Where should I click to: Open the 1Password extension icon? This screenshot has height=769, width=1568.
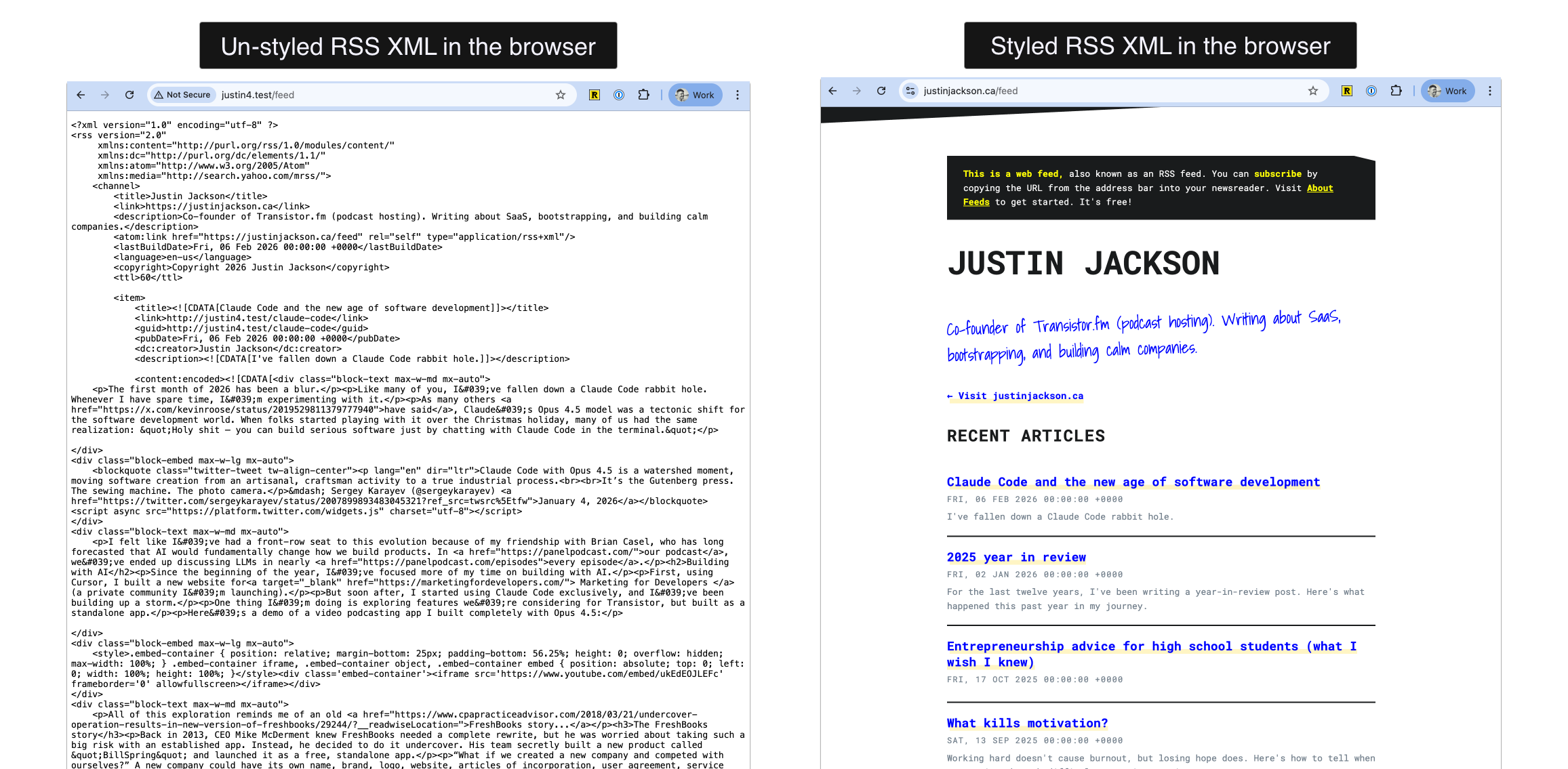click(618, 95)
